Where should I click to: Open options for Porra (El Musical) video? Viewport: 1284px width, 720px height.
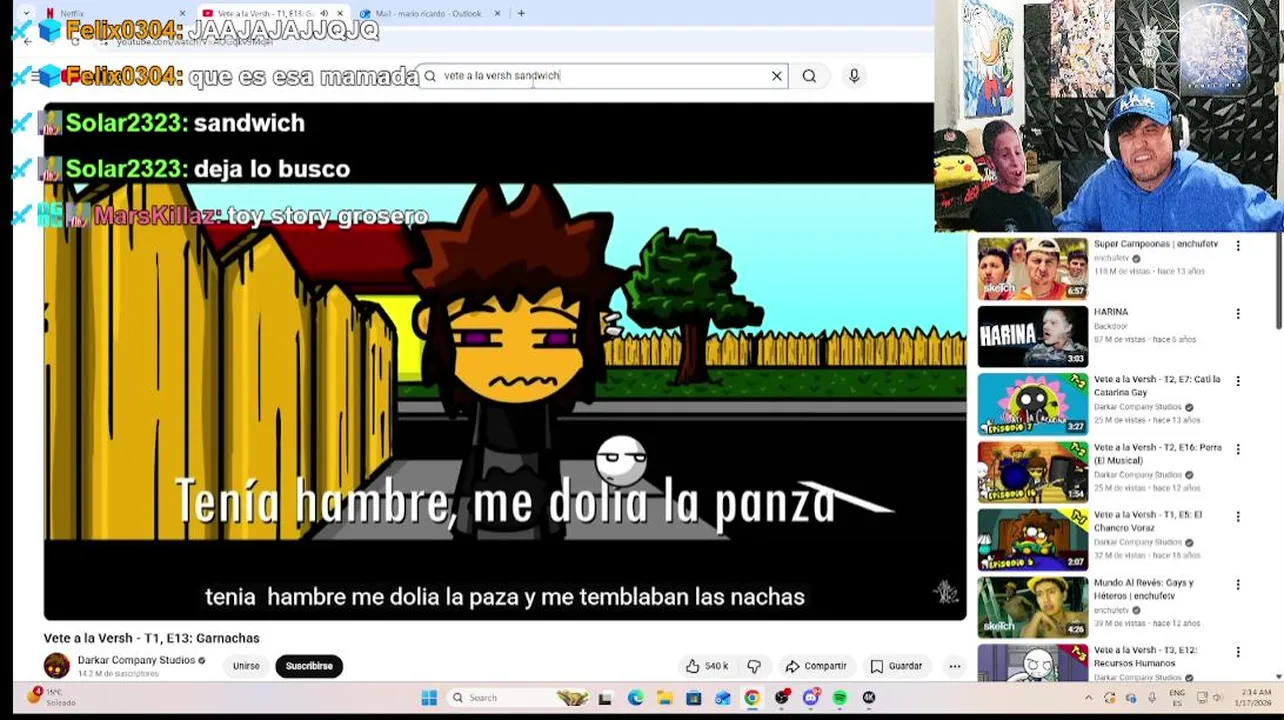(x=1238, y=449)
